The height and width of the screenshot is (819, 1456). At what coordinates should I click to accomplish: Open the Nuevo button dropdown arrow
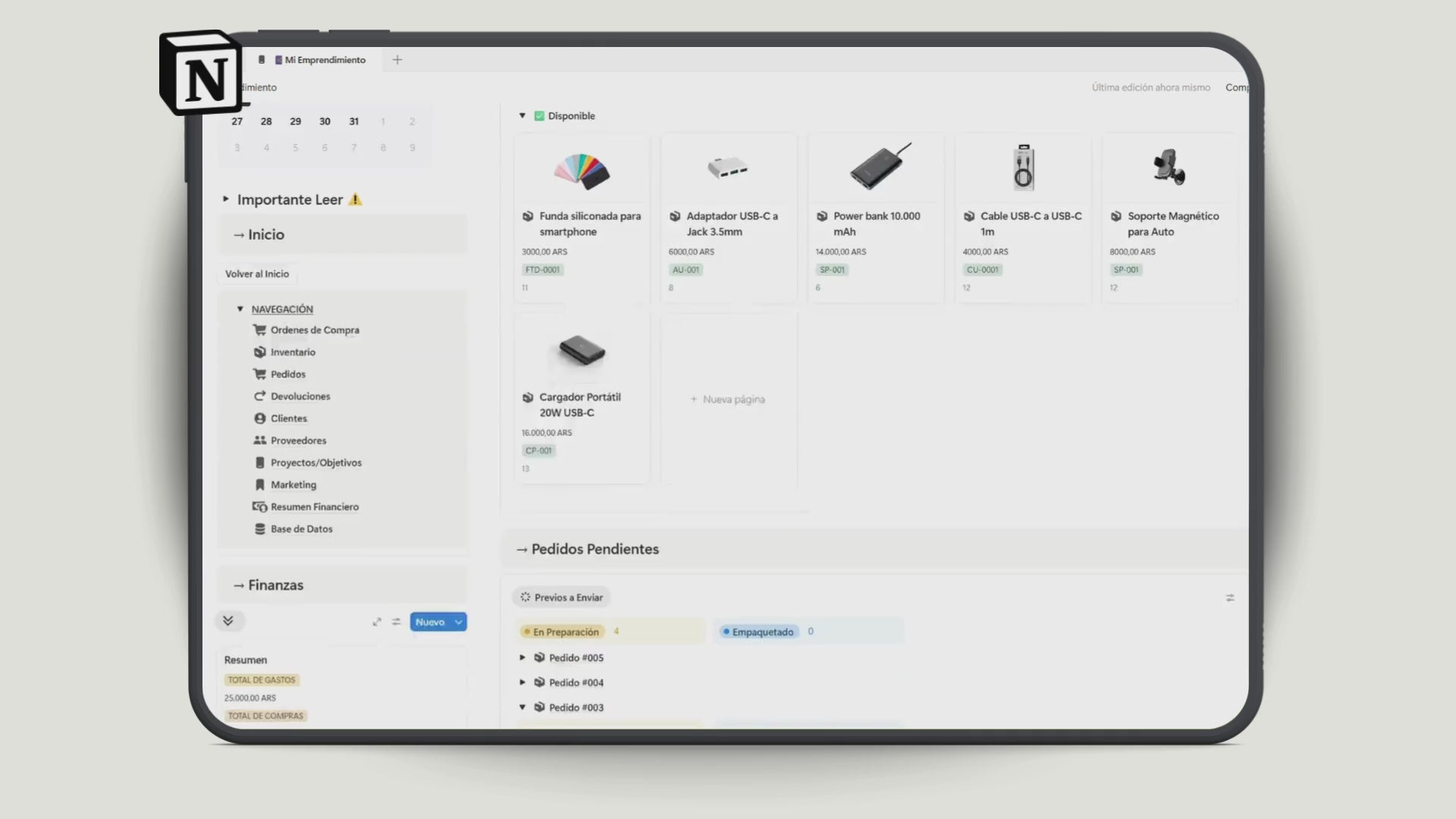click(x=458, y=622)
